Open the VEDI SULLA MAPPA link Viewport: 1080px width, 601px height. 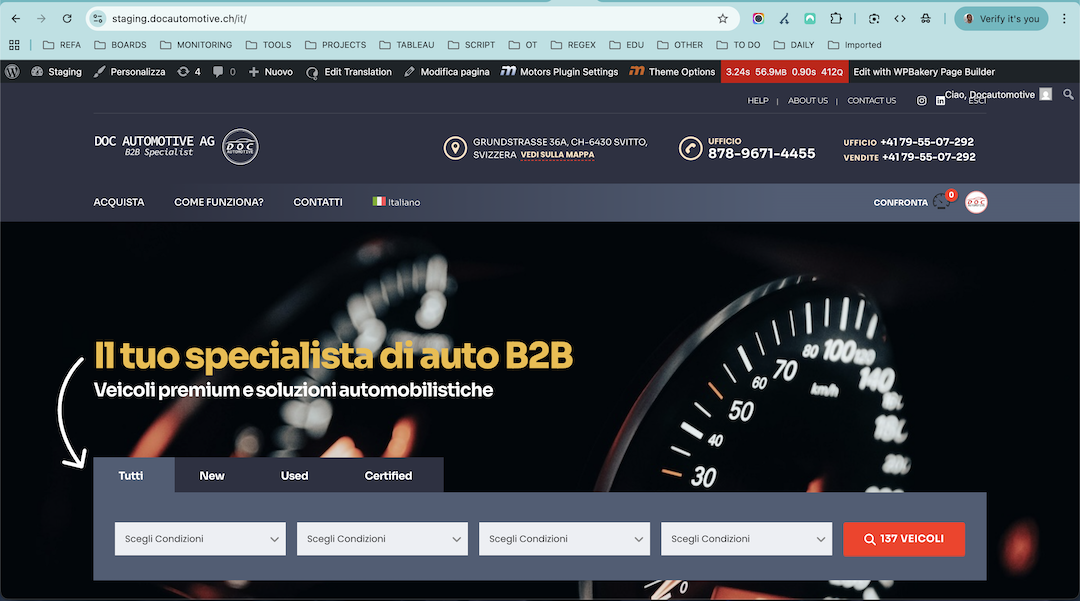tap(557, 155)
